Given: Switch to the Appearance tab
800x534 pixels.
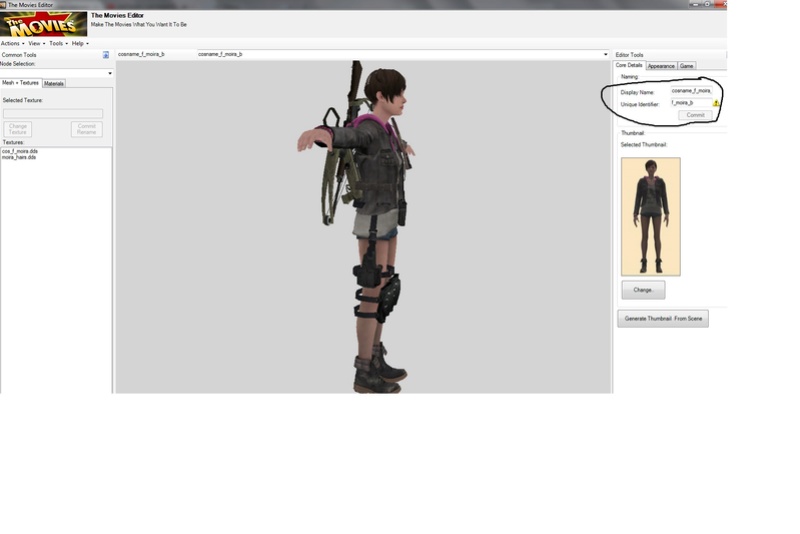Looking at the screenshot, I should [661, 66].
